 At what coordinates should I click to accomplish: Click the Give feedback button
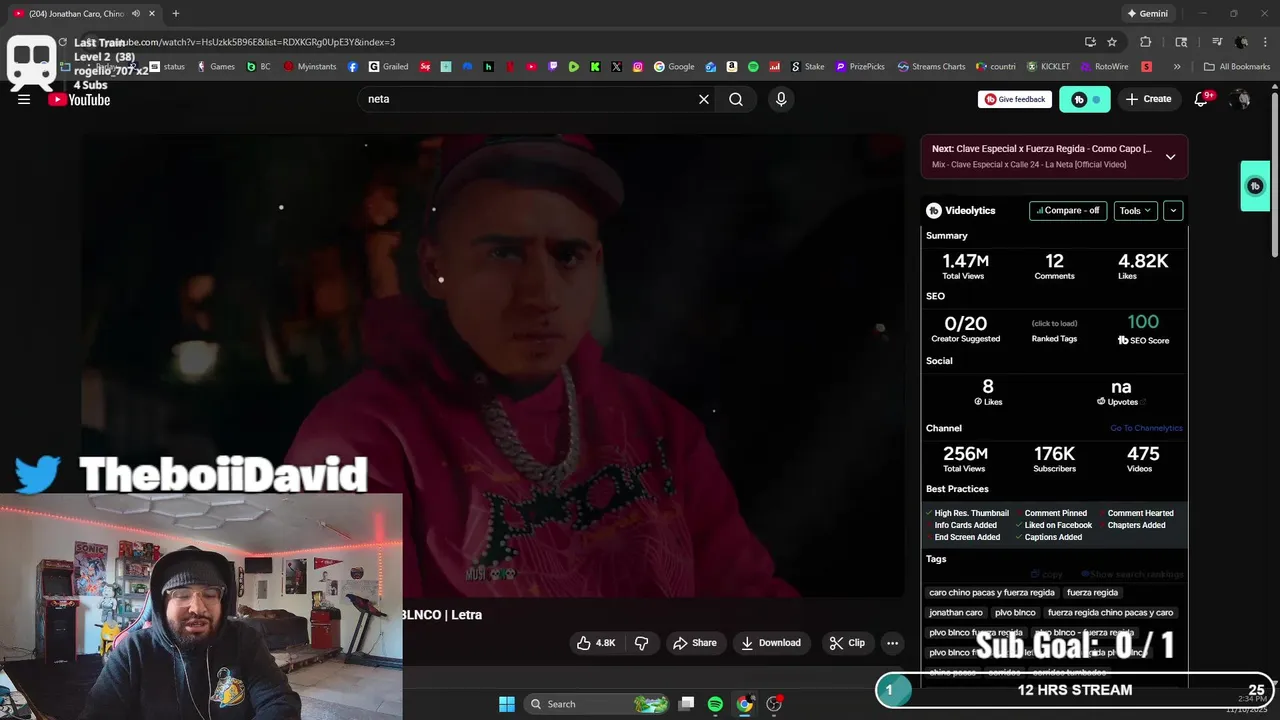click(1015, 99)
